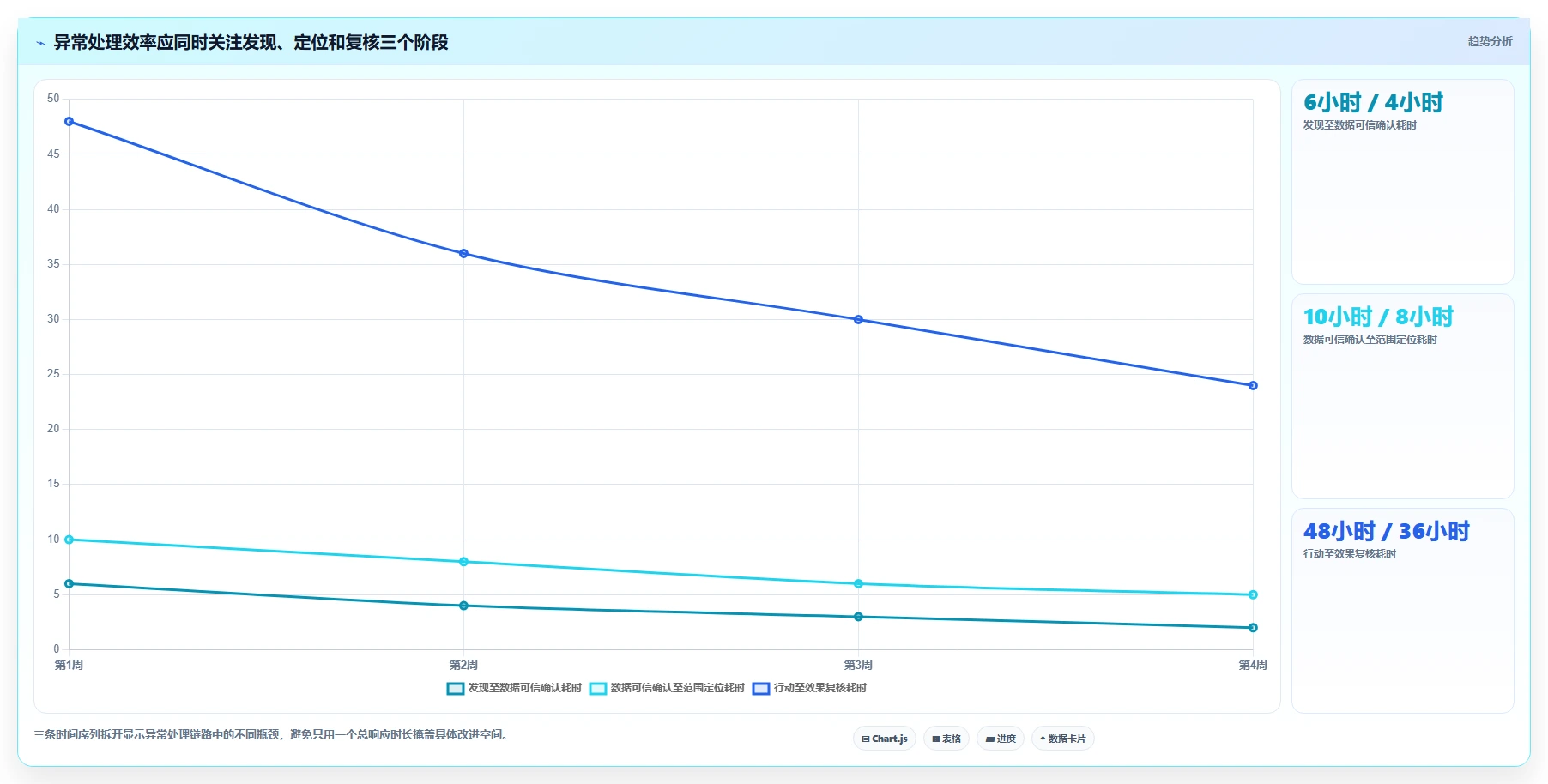The height and width of the screenshot is (784, 1548).
Task: Click the footnote text beginning 三条时间序列拆开显示
Action: 272,734
